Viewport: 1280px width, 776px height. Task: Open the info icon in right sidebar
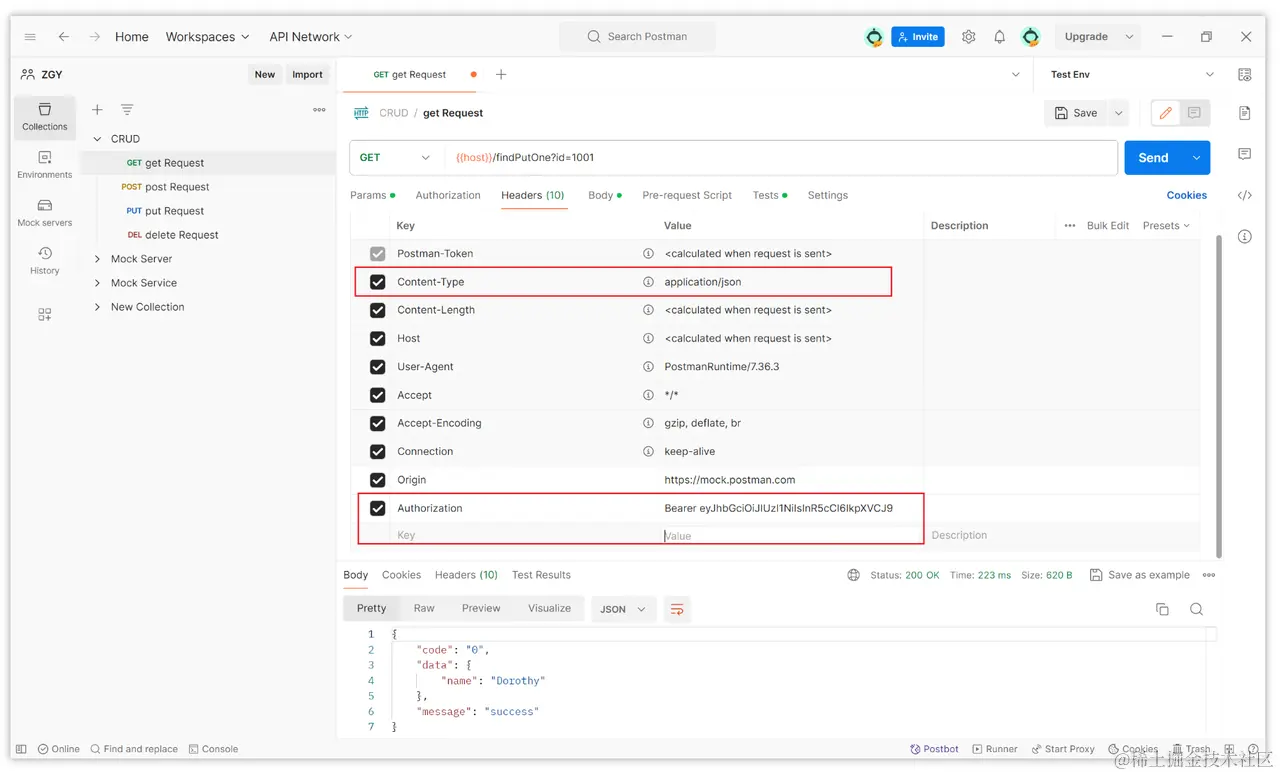click(1245, 237)
